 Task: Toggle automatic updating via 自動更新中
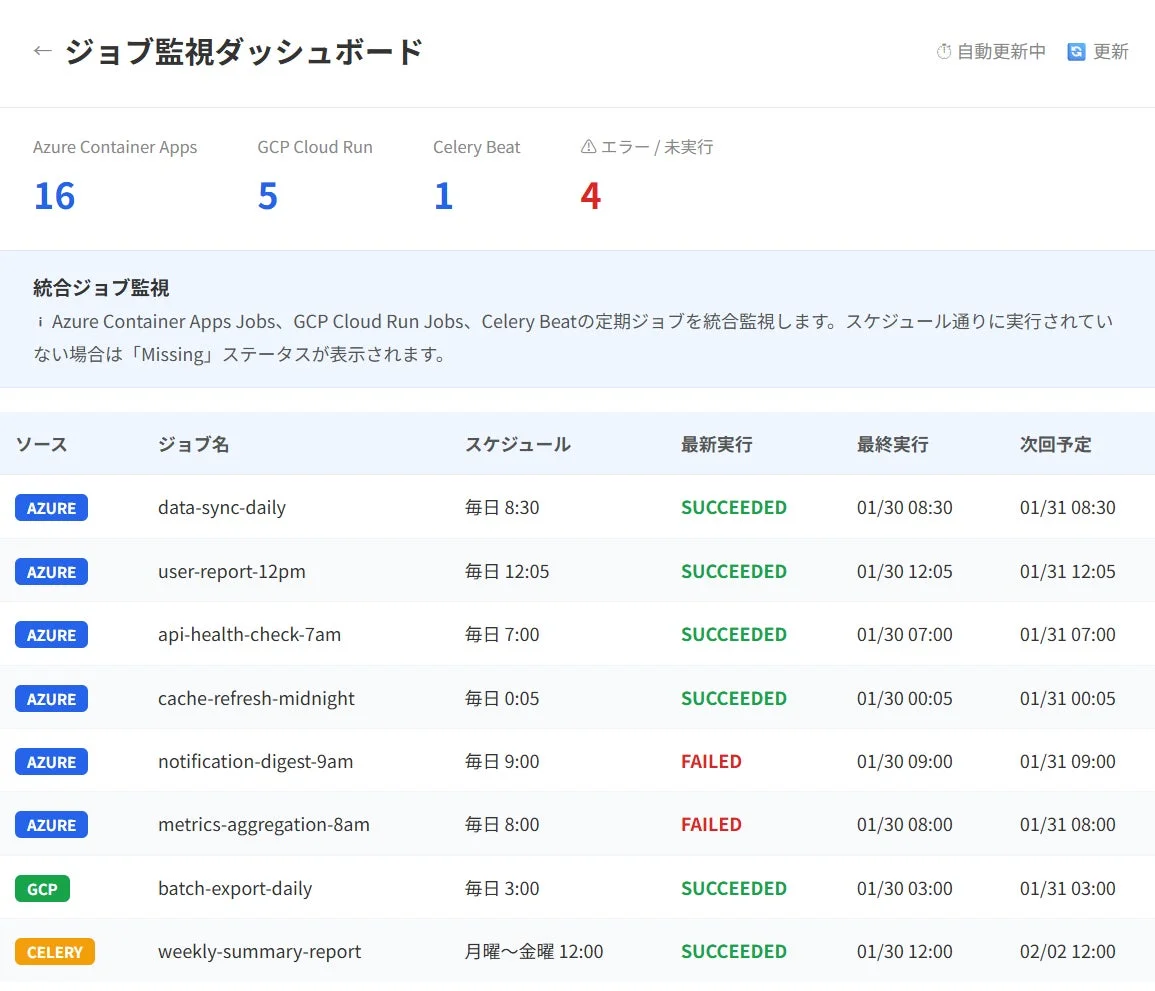coord(998,51)
